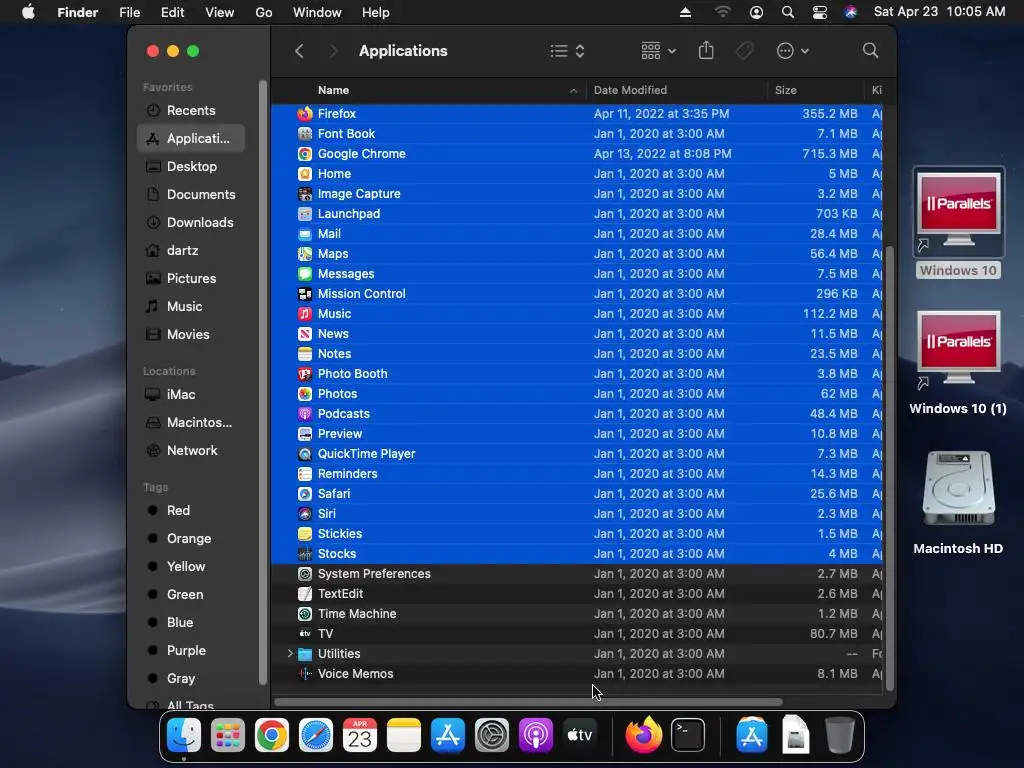Screen dimensions: 1024x768
Task: Click the TV app row
Action: click(577, 633)
